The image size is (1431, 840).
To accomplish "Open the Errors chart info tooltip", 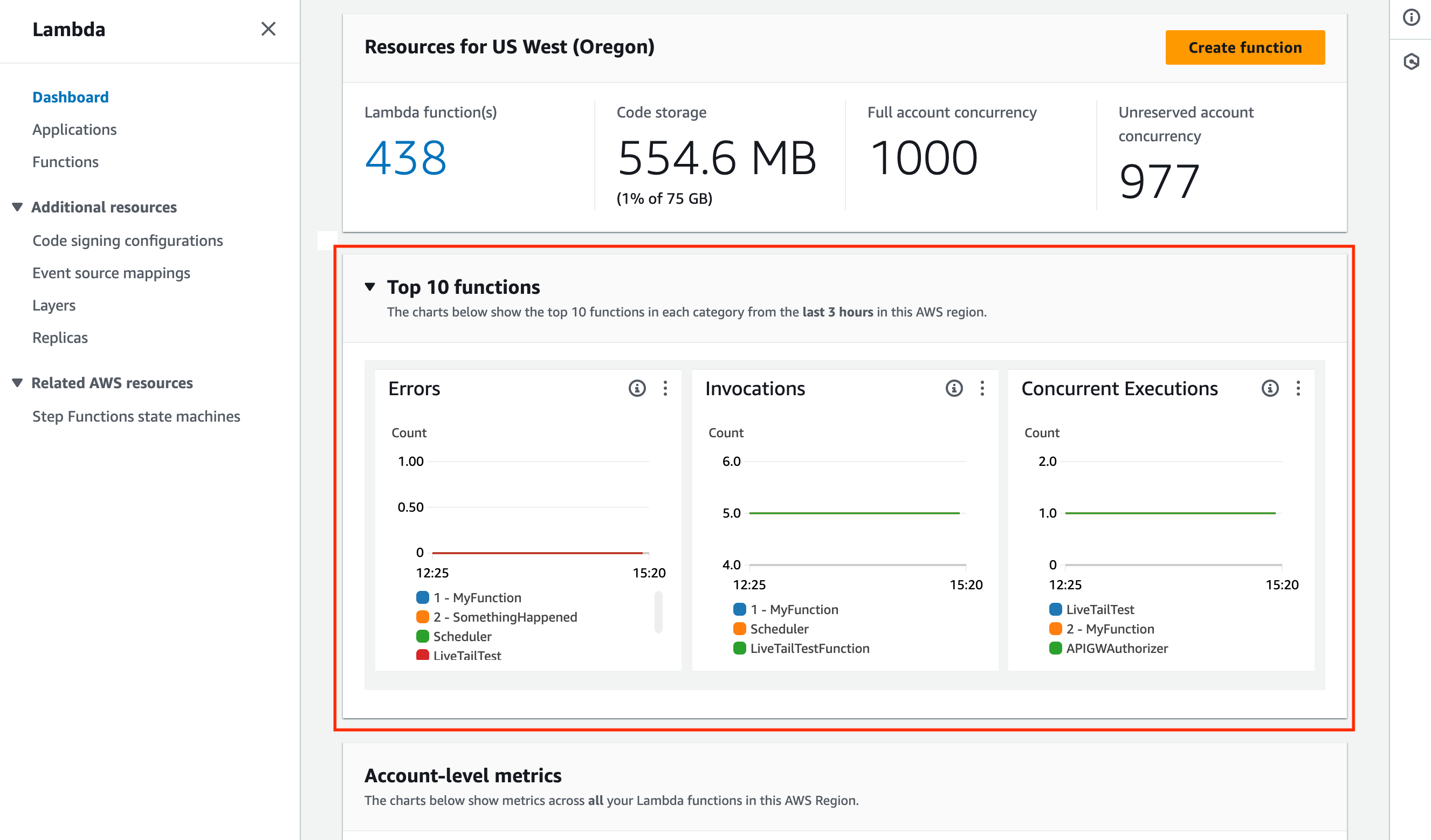I will (637, 389).
